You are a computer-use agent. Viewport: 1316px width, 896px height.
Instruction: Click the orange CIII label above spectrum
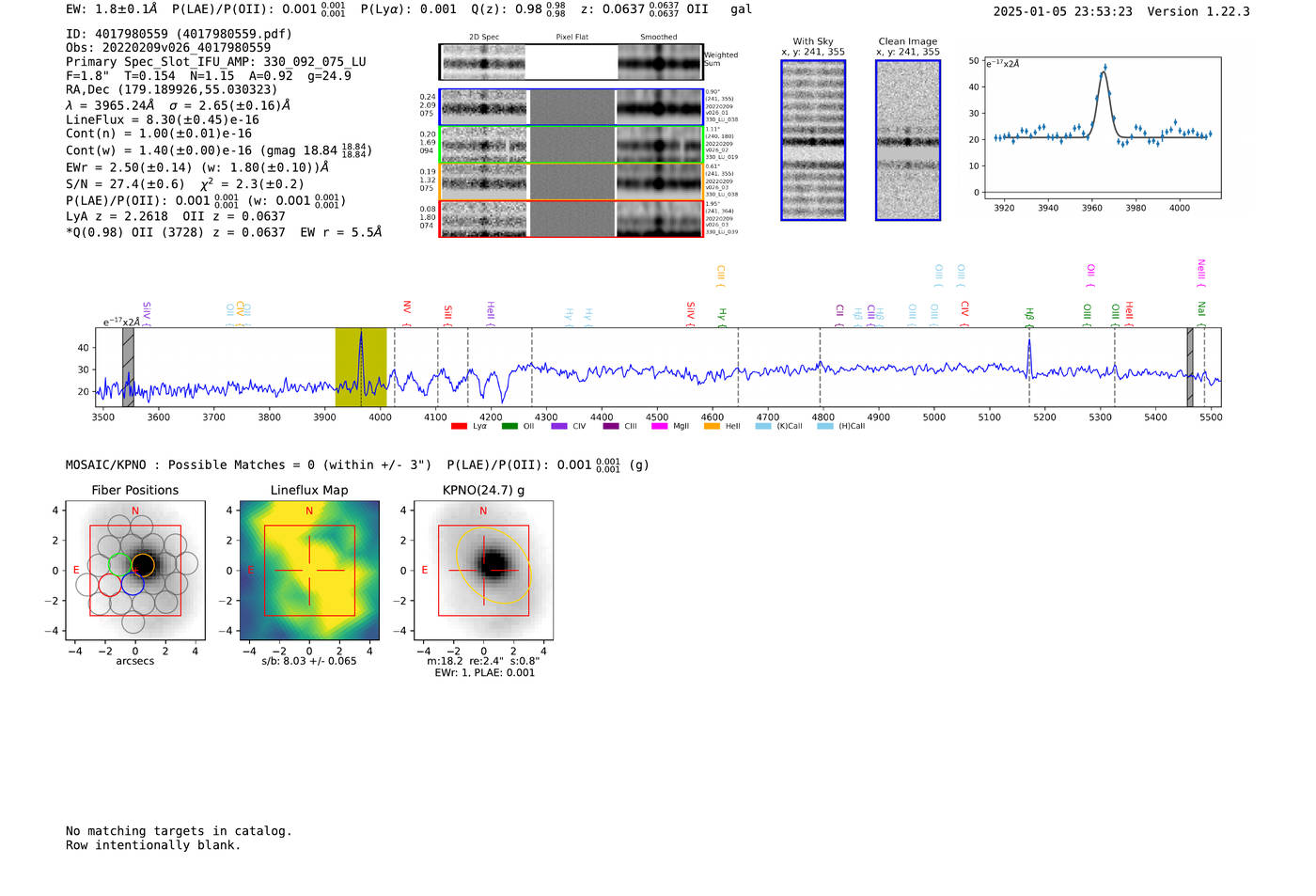(x=721, y=275)
